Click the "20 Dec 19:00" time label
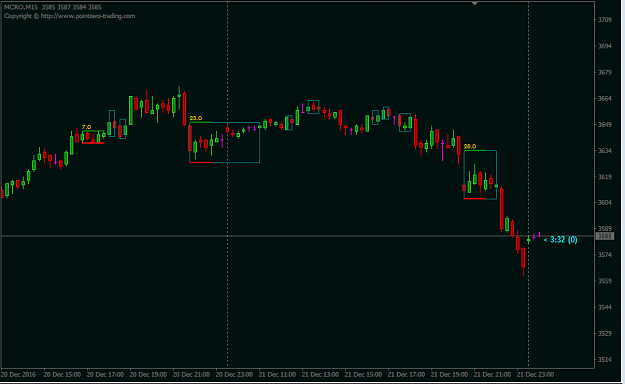The height and width of the screenshot is (384, 625). [x=148, y=374]
